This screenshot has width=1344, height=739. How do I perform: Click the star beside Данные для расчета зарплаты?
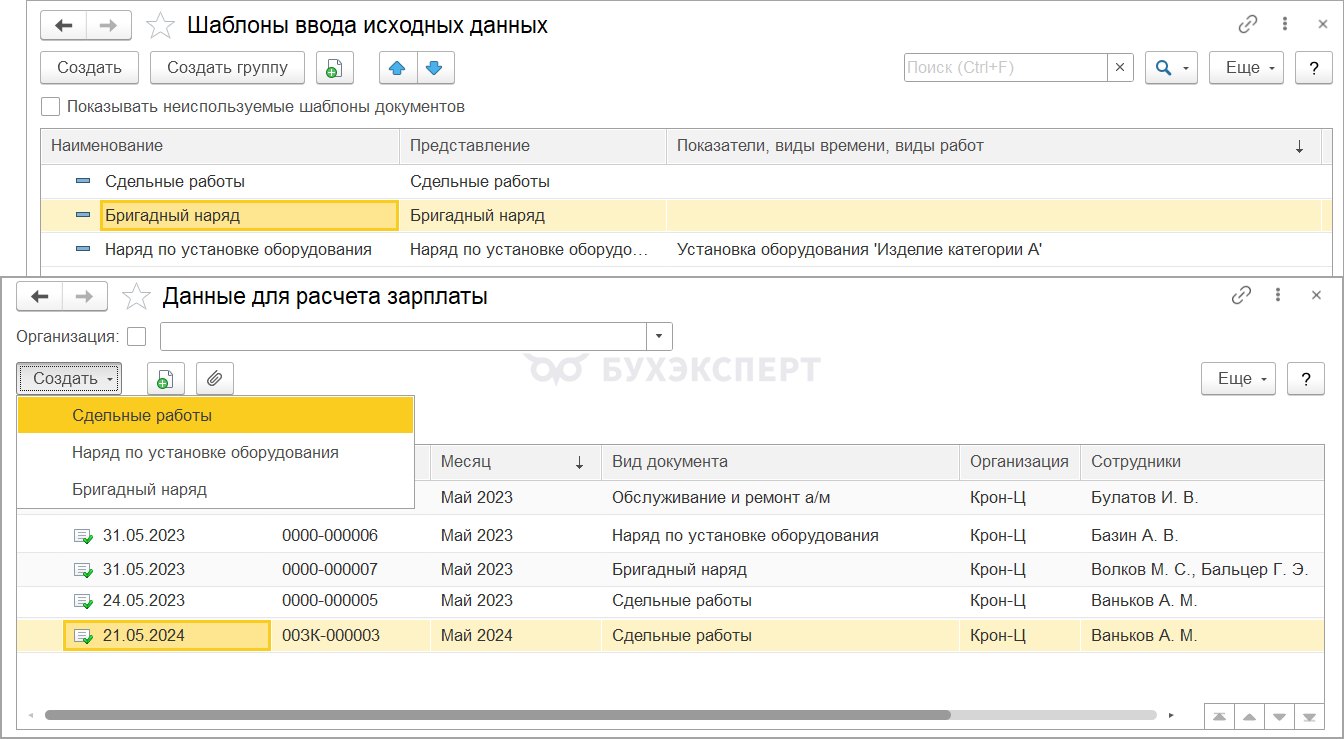point(135,297)
